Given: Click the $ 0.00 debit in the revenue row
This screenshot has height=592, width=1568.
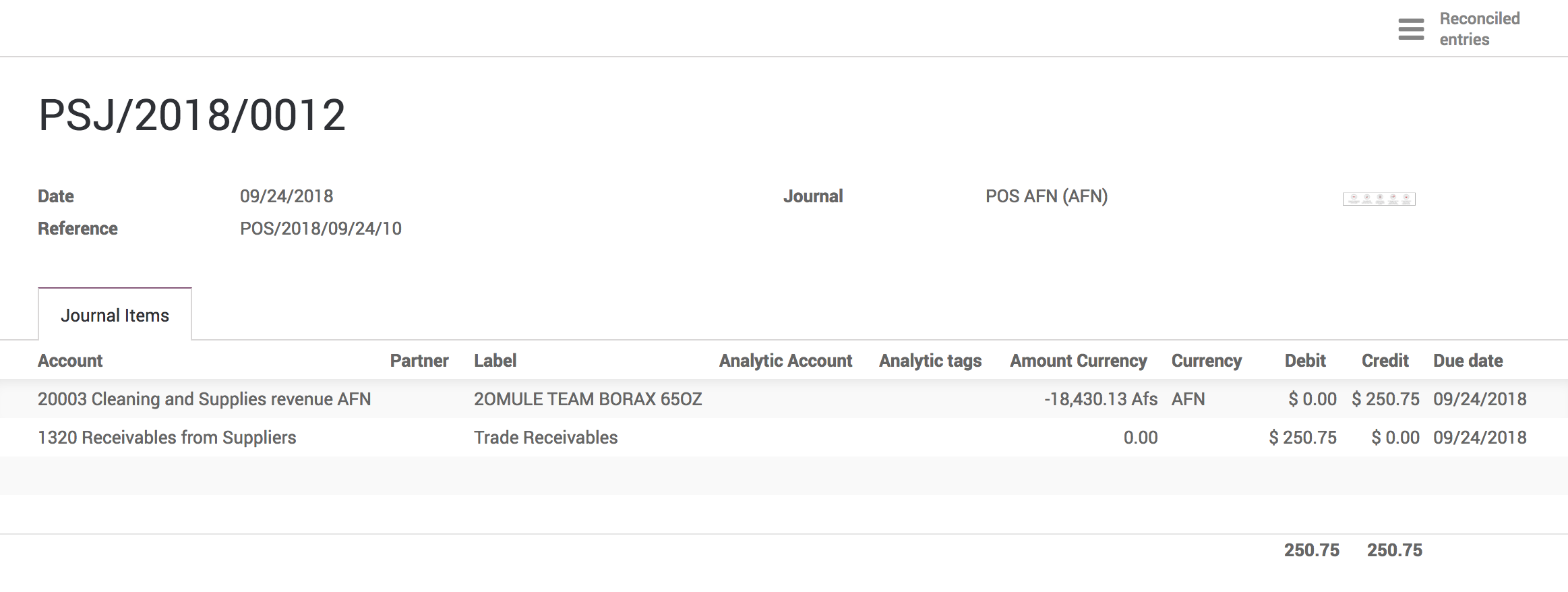Looking at the screenshot, I should click(1313, 399).
